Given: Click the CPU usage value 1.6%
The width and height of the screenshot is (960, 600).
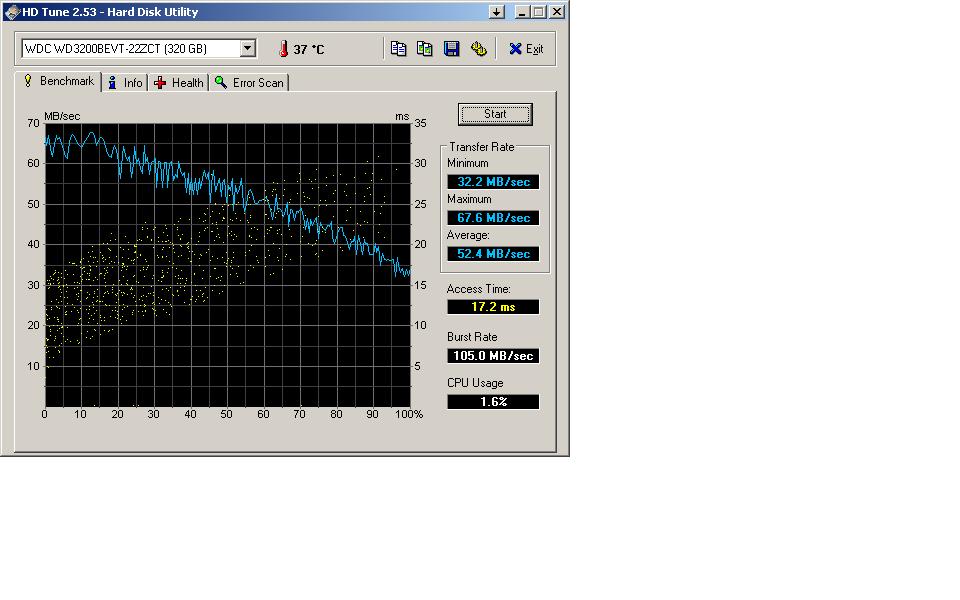Looking at the screenshot, I should click(493, 402).
